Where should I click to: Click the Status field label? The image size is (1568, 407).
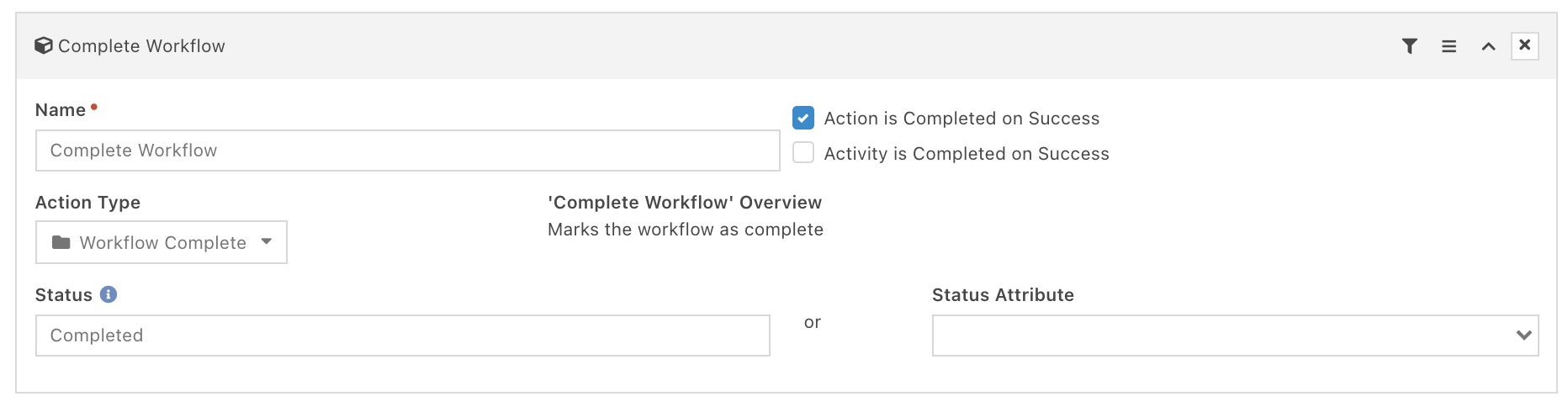pos(64,295)
